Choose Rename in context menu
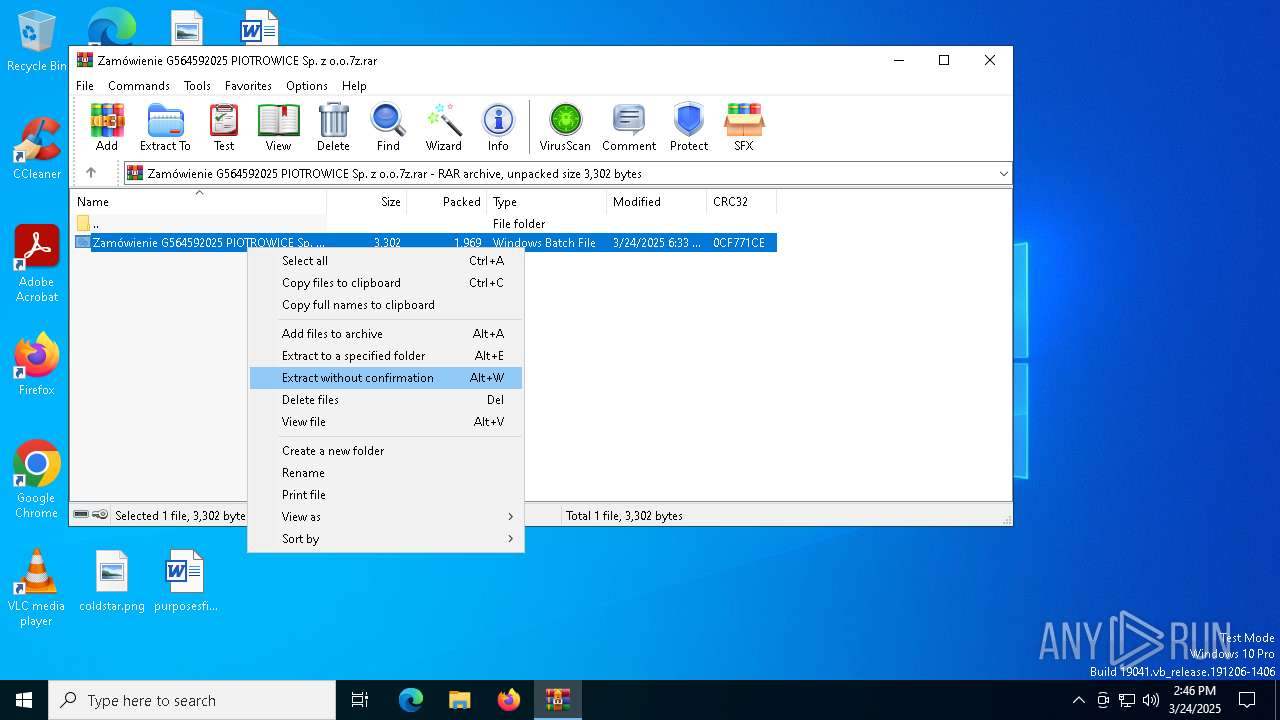 386,473
